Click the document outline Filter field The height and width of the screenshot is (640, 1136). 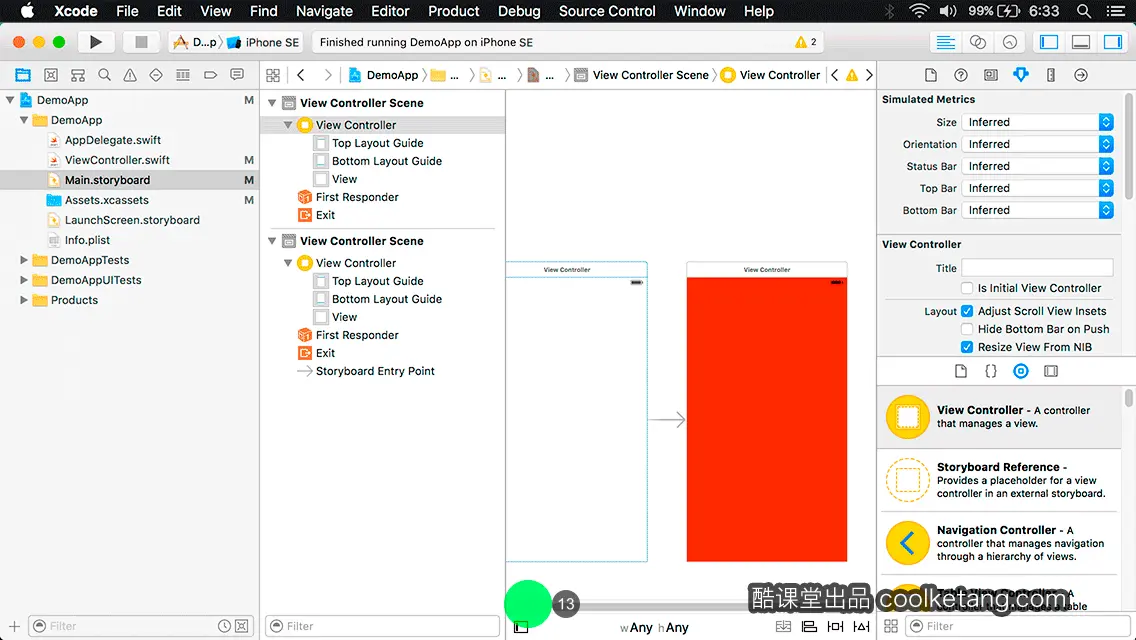pos(383,626)
